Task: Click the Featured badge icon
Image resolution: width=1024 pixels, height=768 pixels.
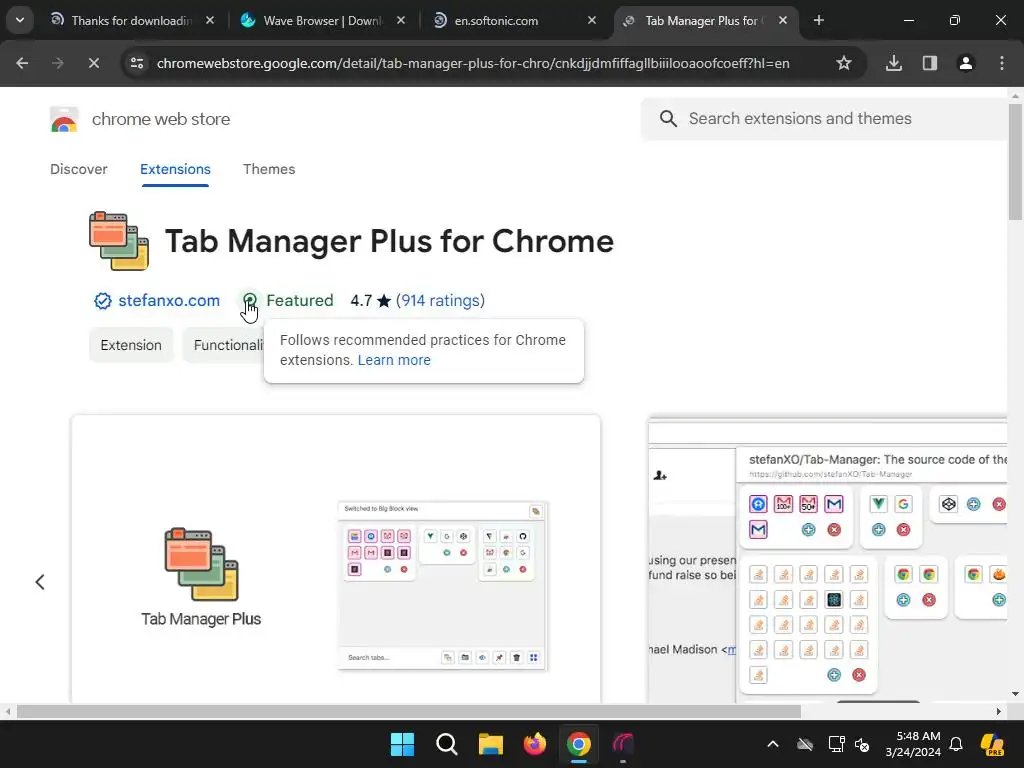Action: (x=249, y=300)
